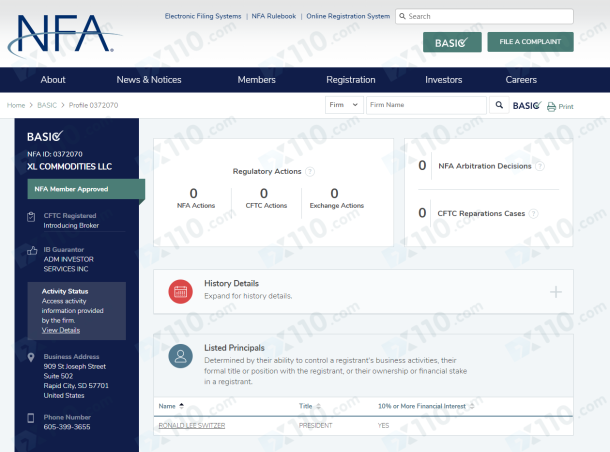Click the NFA logo
The width and height of the screenshot is (610, 452).
pyautogui.click(x=64, y=35)
